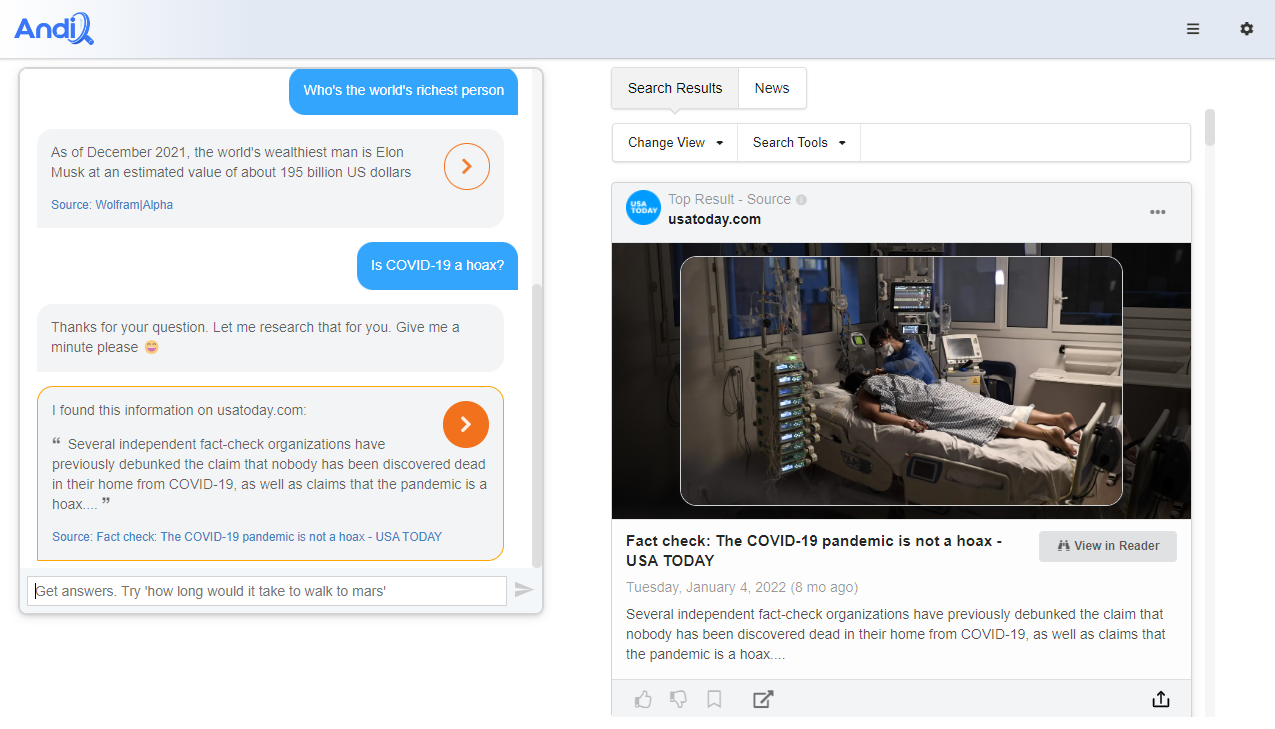The width and height of the screenshot is (1275, 729).
Task: Click the thumbs down icon on result
Action: (x=678, y=699)
